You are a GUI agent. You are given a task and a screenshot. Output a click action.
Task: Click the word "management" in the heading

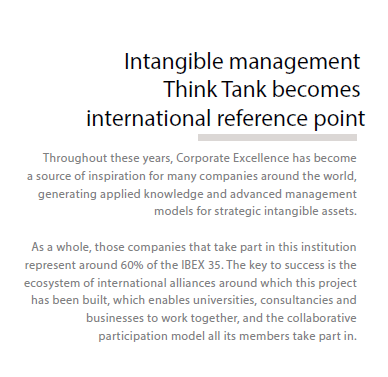pos(295,62)
